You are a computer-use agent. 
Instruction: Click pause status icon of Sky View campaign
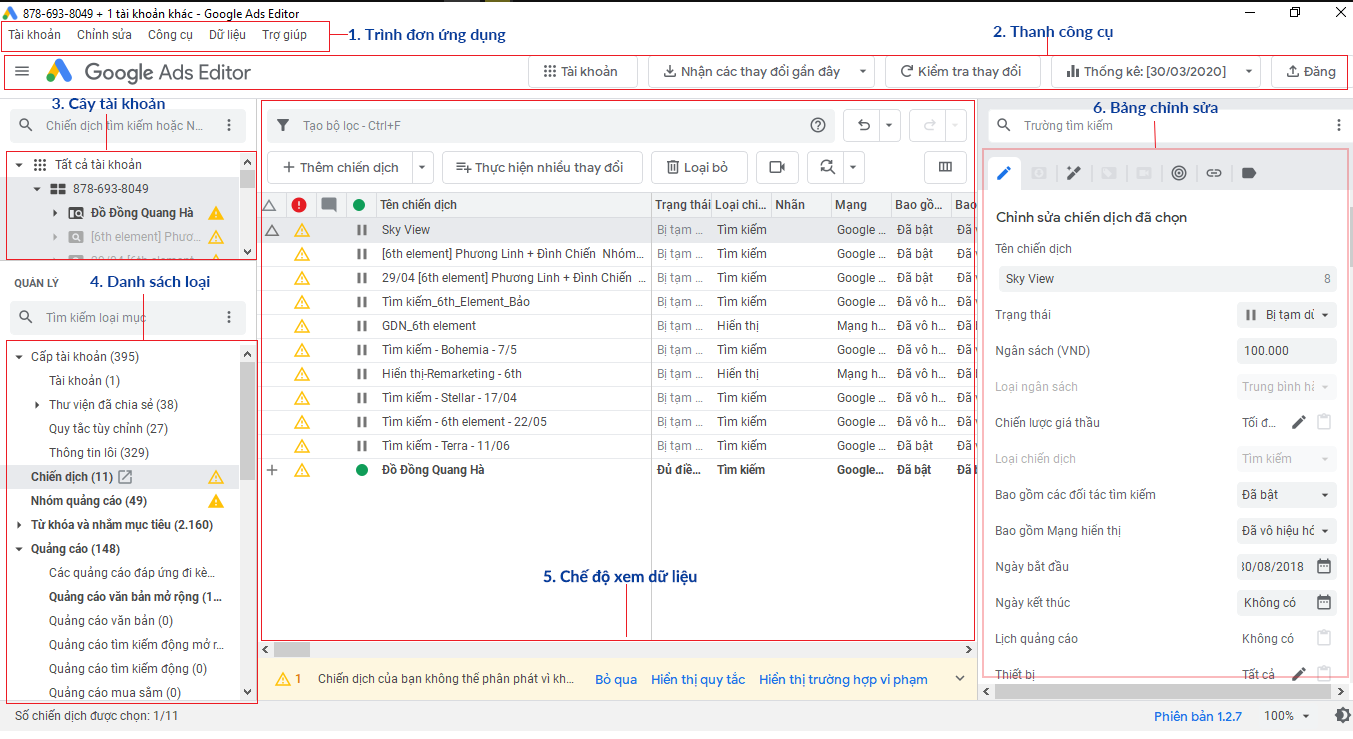click(x=361, y=230)
